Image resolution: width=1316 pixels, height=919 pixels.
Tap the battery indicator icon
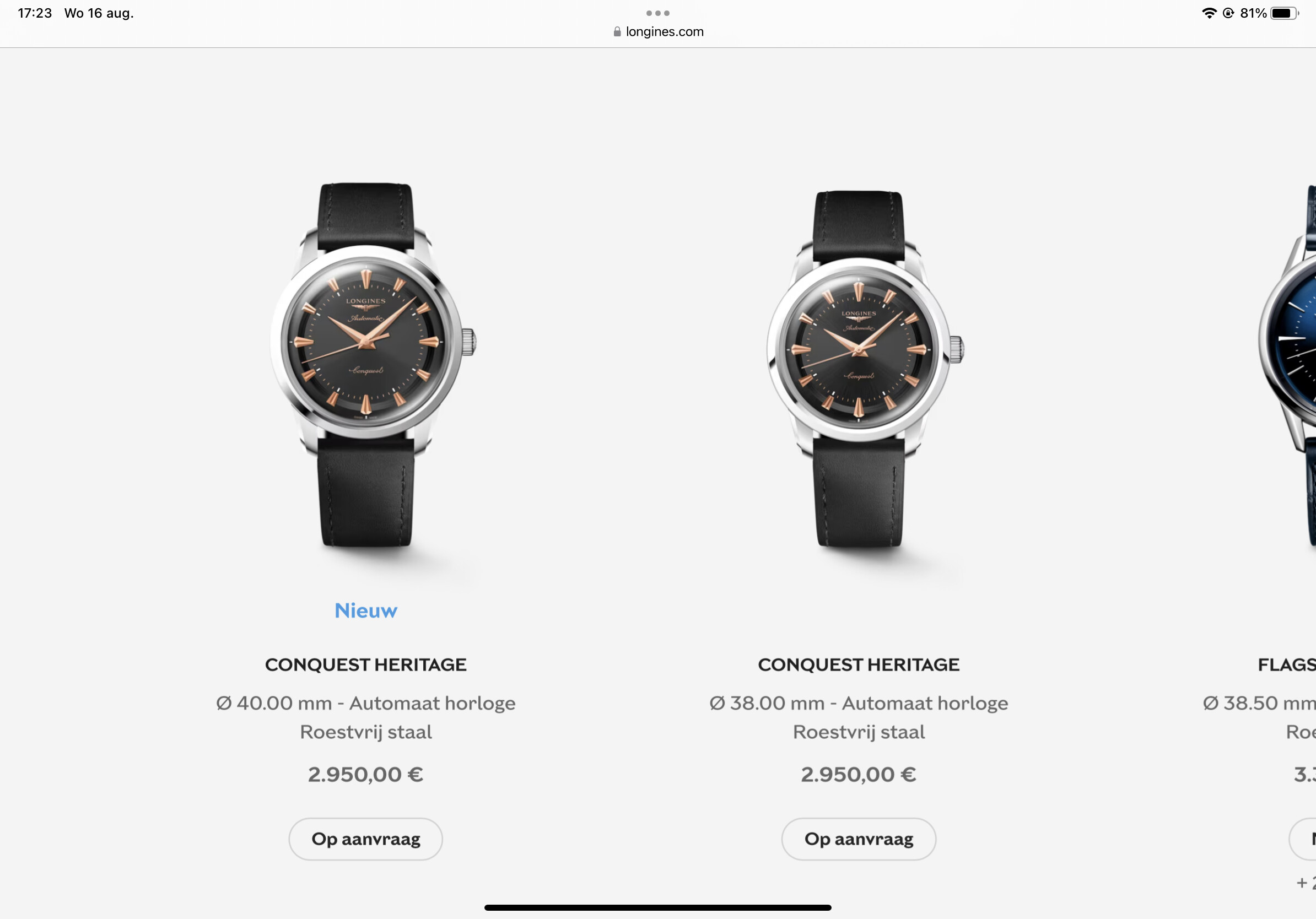[x=1284, y=13]
